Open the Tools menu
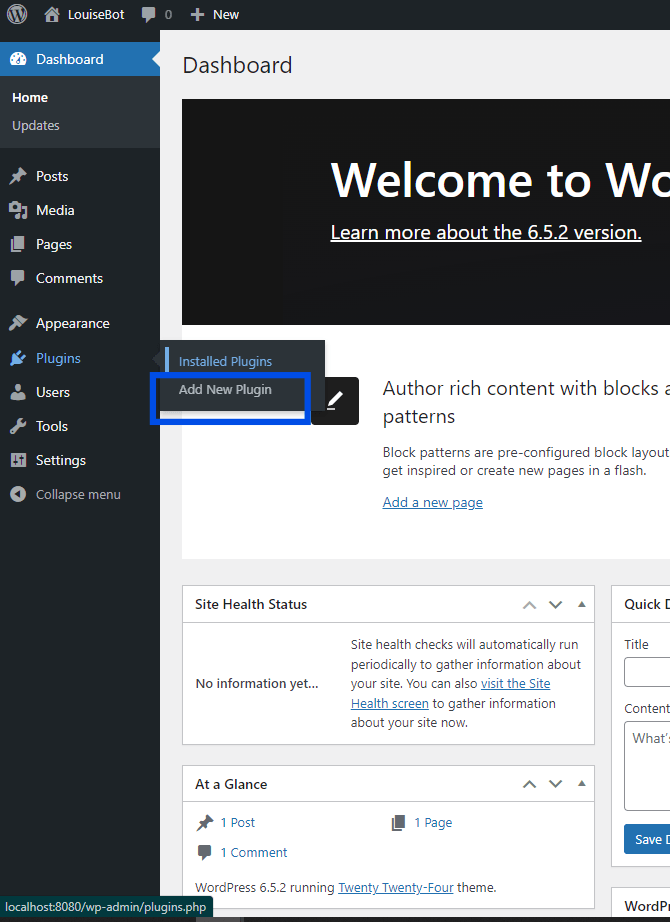The height and width of the screenshot is (922, 670). pos(79,426)
